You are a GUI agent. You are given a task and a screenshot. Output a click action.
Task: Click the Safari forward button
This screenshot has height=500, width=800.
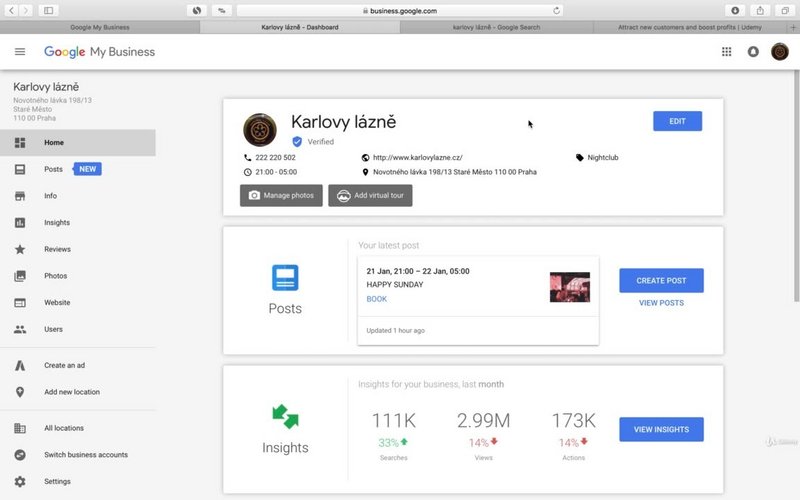pos(26,10)
